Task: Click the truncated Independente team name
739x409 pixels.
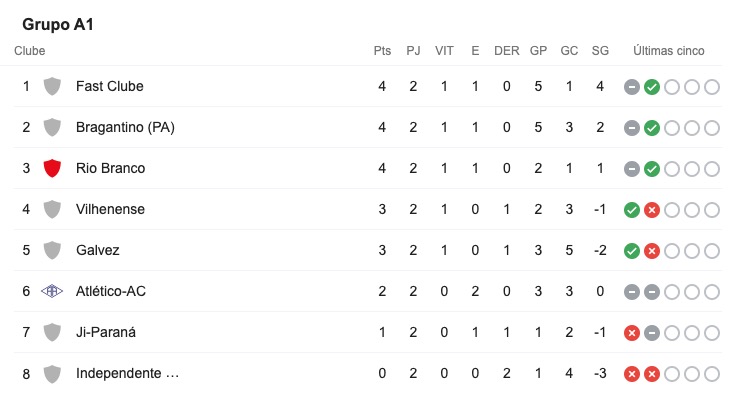Action: point(127,373)
